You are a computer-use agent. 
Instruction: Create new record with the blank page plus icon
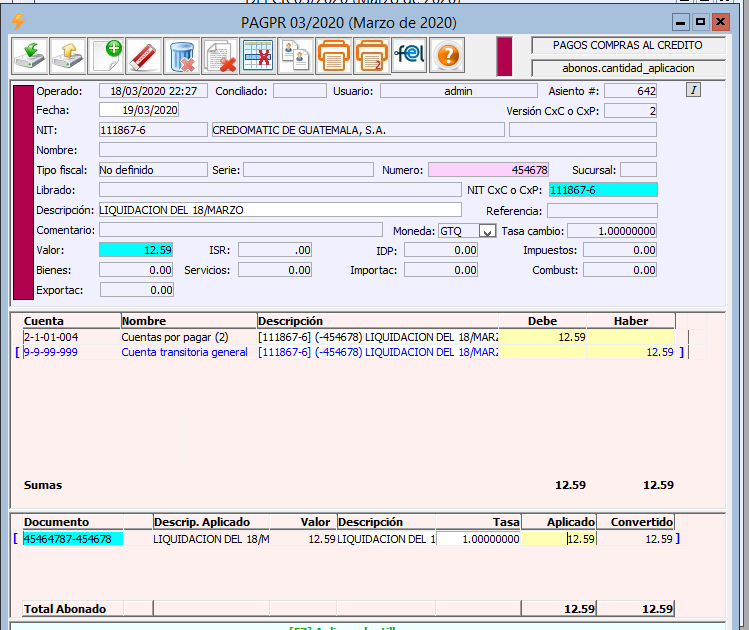tap(106, 55)
